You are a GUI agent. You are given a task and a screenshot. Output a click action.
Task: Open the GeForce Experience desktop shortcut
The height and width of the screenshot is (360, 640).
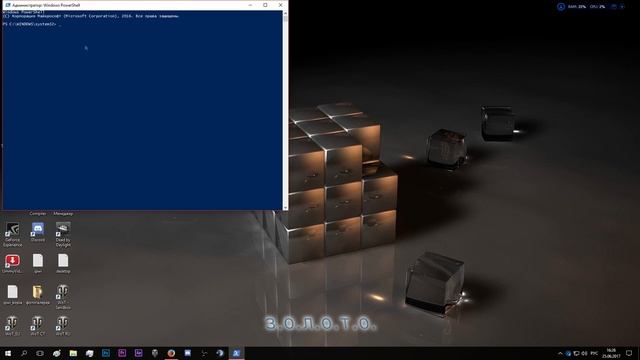pos(12,234)
